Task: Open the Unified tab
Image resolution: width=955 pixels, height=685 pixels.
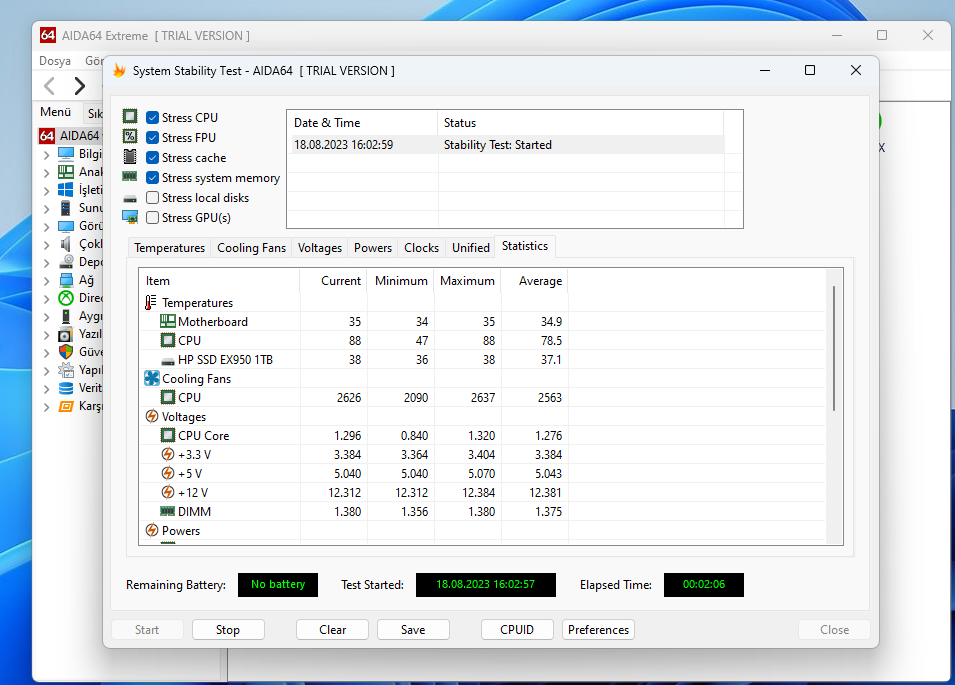Action: (x=471, y=248)
